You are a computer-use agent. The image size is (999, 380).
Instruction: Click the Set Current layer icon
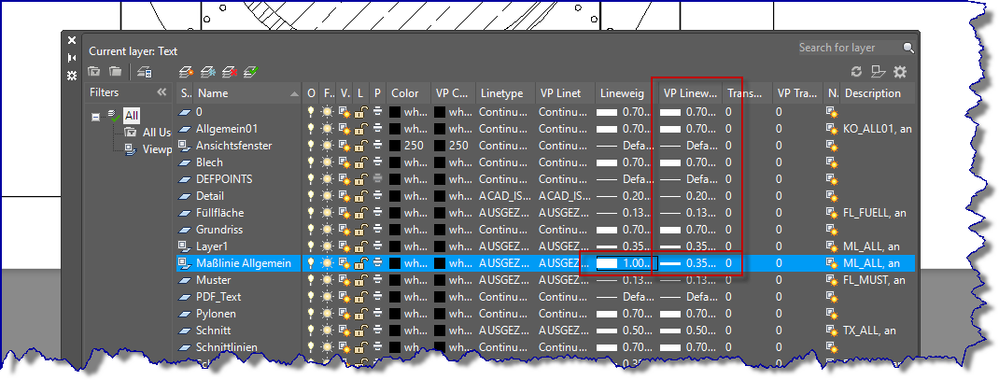pyautogui.click(x=252, y=71)
